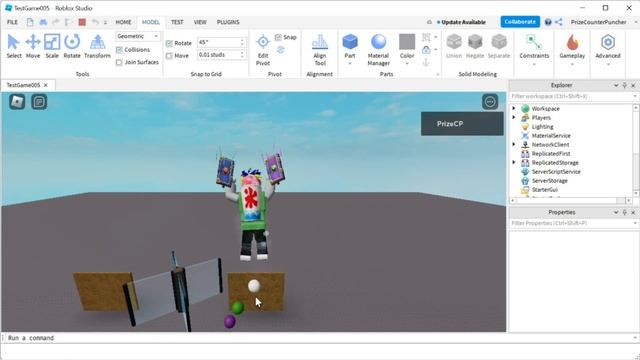Open the Part dropdown arrow

[350, 64]
